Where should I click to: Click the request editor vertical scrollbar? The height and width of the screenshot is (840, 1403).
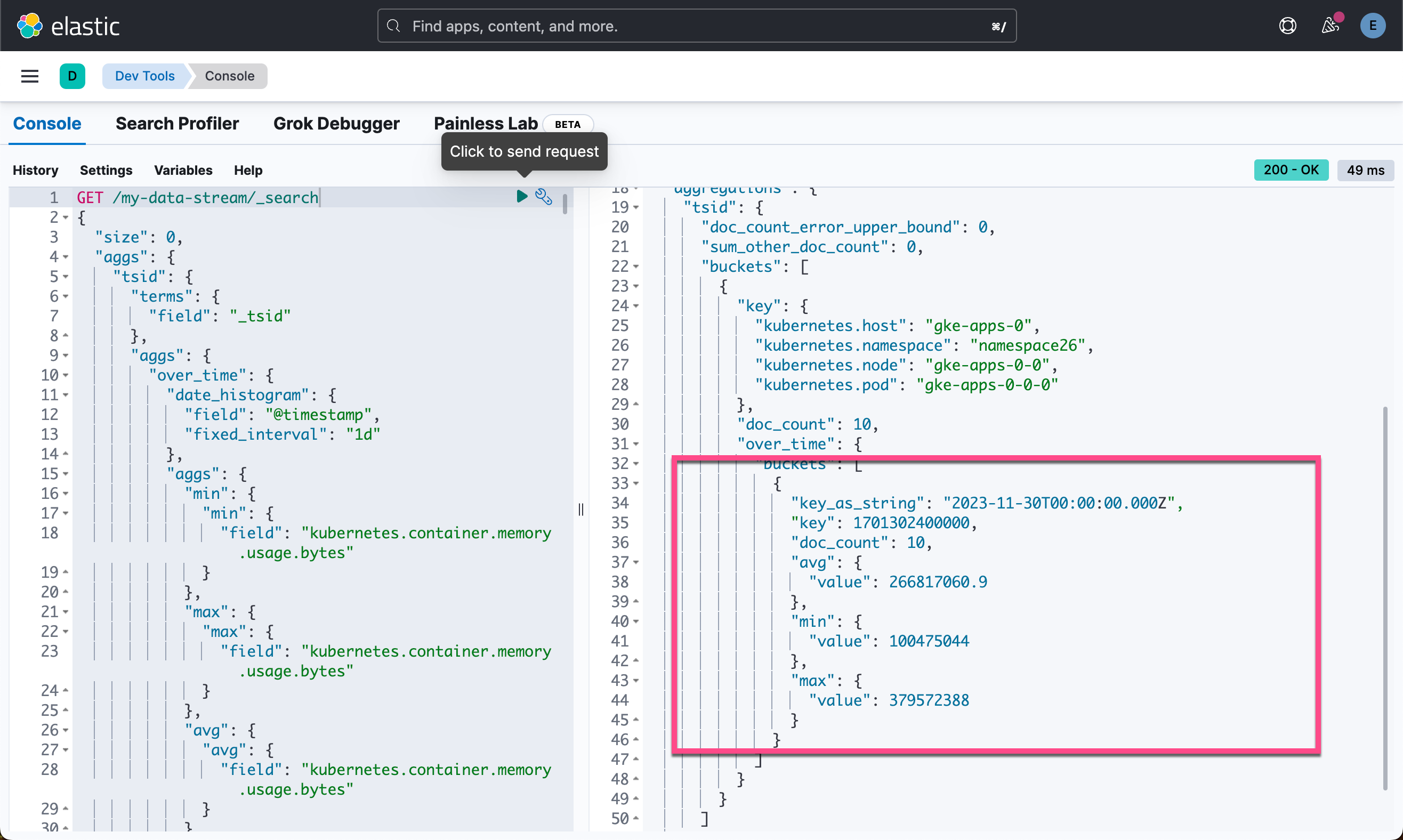coord(565,203)
